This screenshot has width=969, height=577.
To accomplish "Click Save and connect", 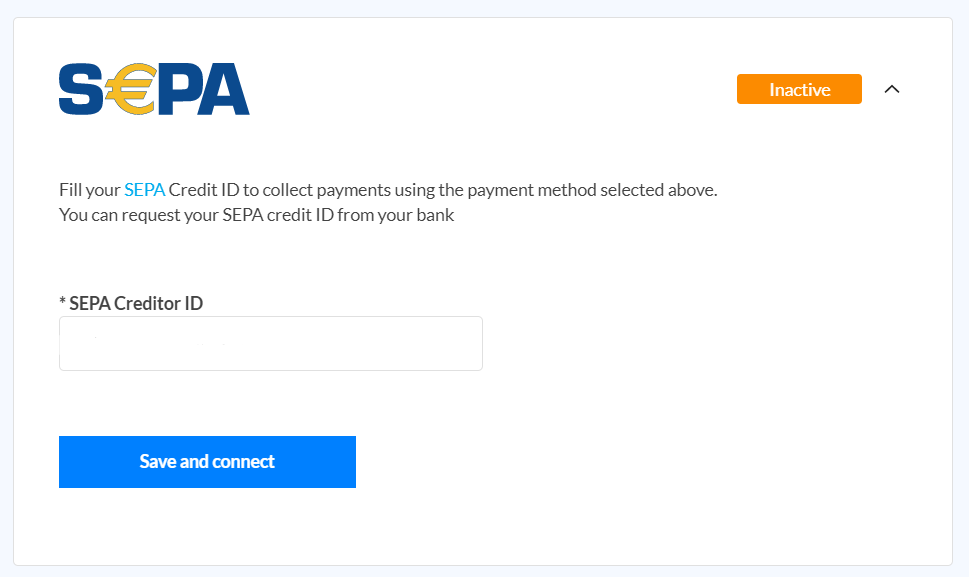I will pyautogui.click(x=207, y=461).
